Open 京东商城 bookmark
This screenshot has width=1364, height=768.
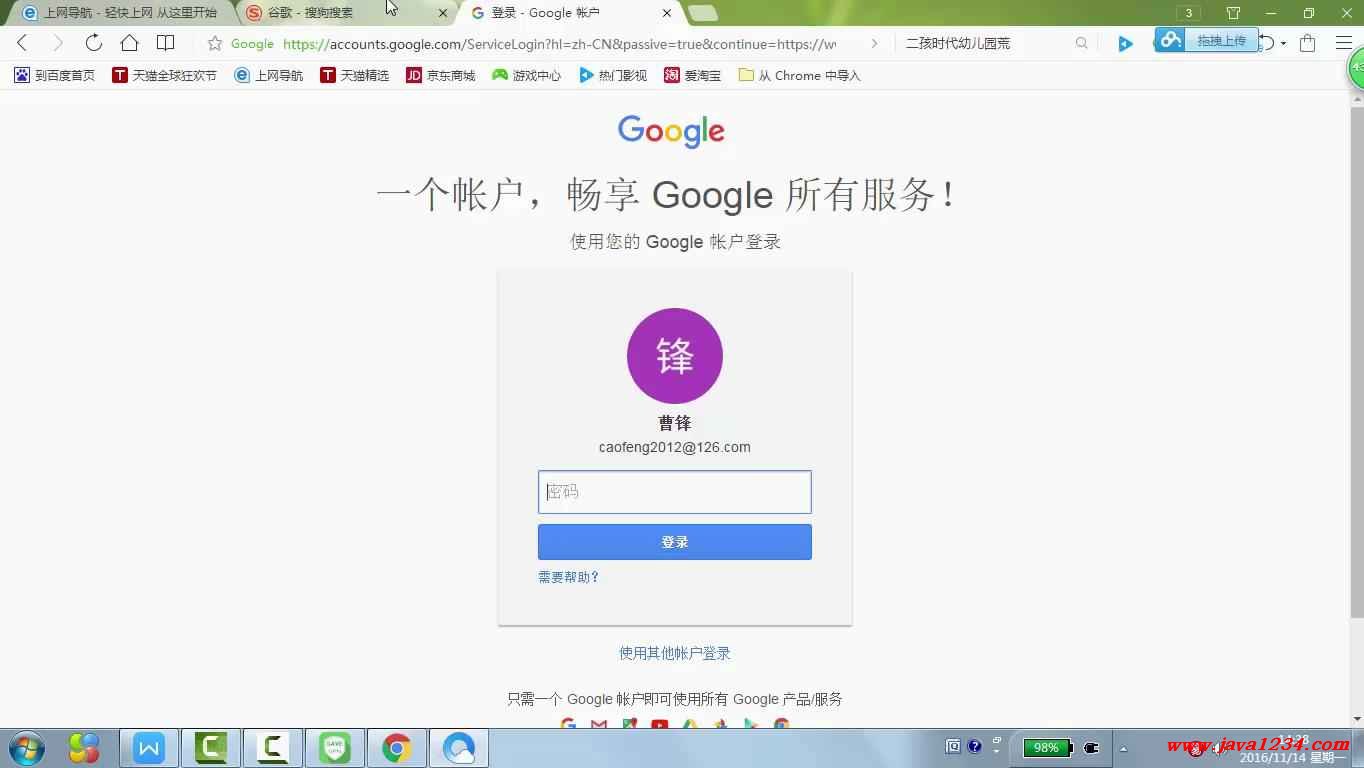click(440, 75)
